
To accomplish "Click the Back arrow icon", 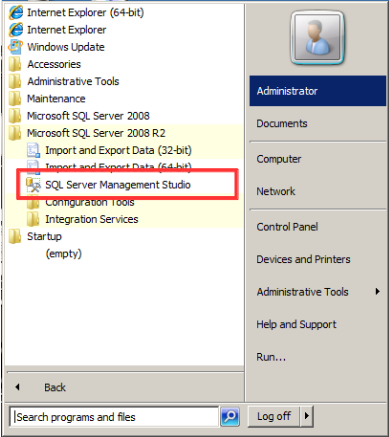I will (x=17, y=387).
